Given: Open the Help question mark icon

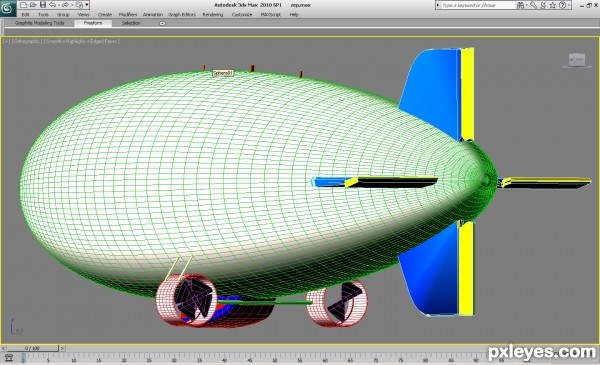Looking at the screenshot, I should pyautogui.click(x=562, y=5).
